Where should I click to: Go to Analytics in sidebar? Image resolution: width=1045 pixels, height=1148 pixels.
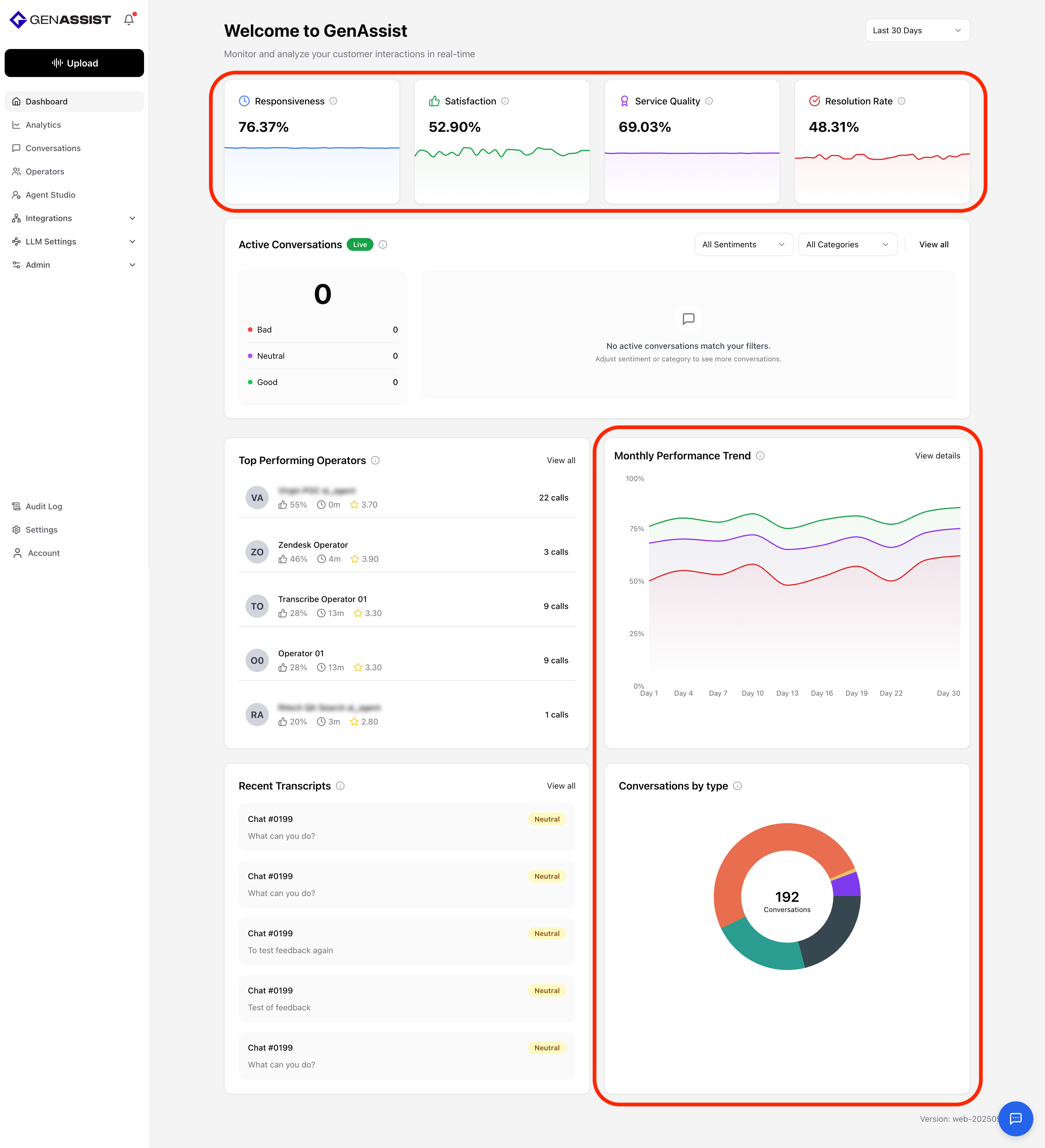tap(43, 125)
